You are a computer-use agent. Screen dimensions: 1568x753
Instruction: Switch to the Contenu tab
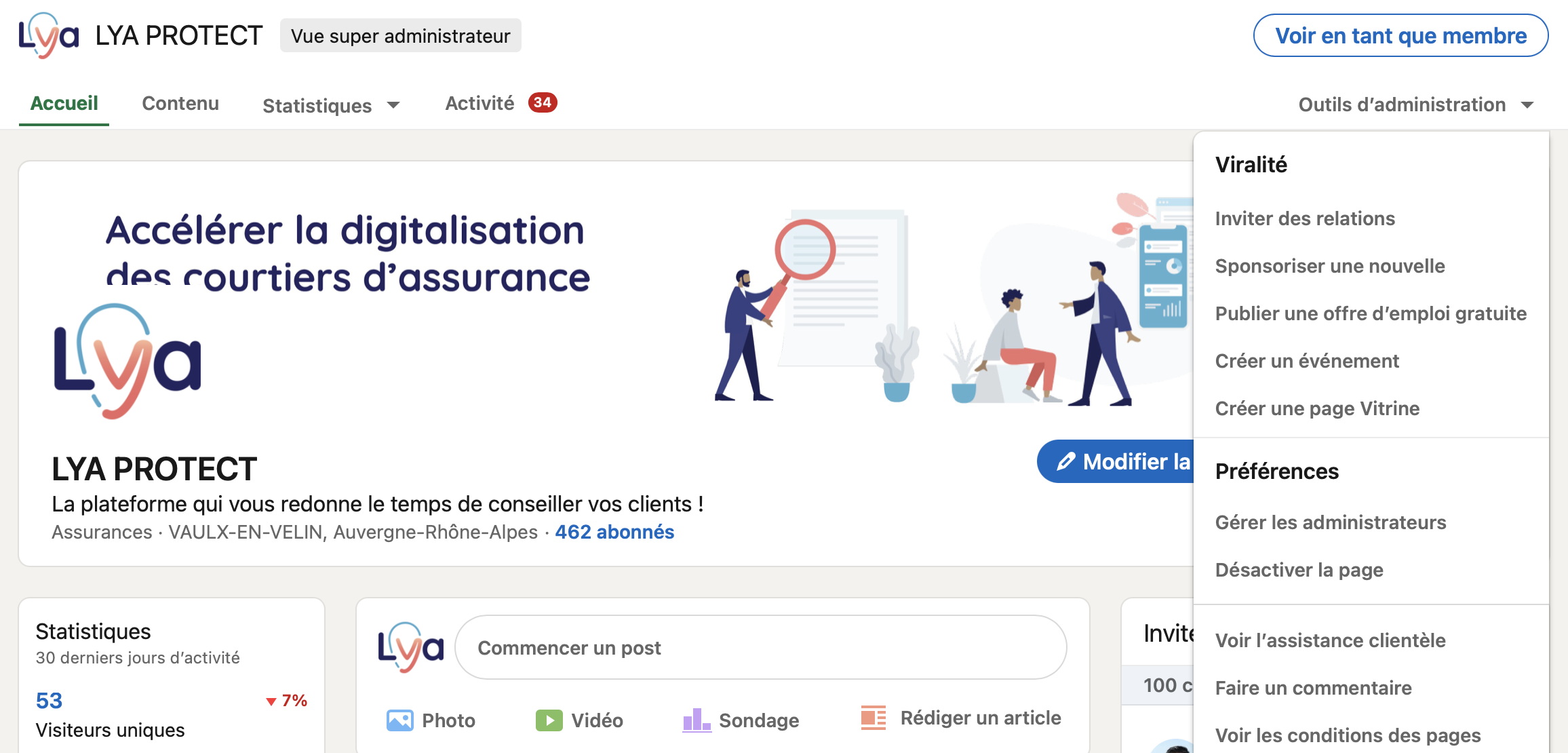pyautogui.click(x=180, y=103)
